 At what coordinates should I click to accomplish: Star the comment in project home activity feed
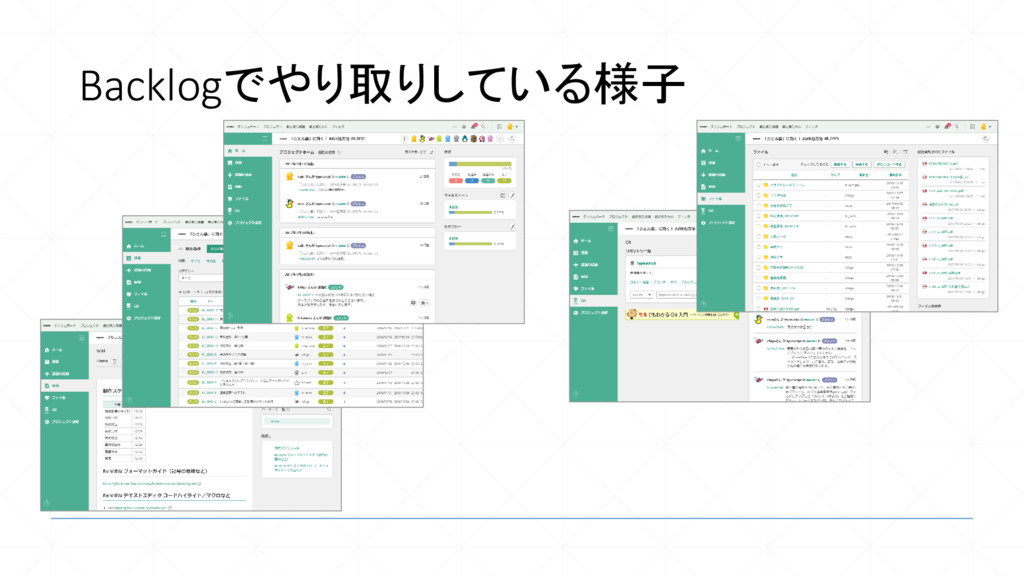(x=423, y=303)
